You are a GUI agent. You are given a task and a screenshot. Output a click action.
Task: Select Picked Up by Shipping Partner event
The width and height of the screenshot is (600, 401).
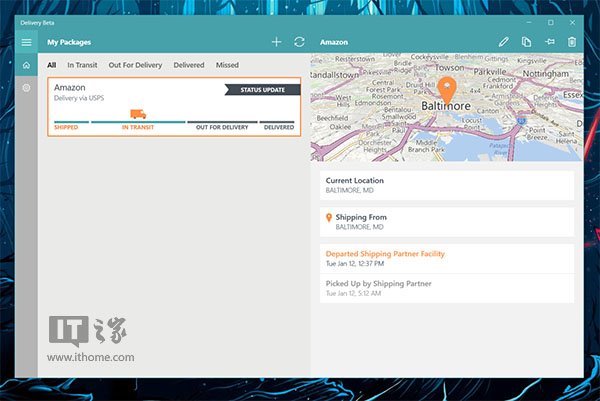point(447,288)
